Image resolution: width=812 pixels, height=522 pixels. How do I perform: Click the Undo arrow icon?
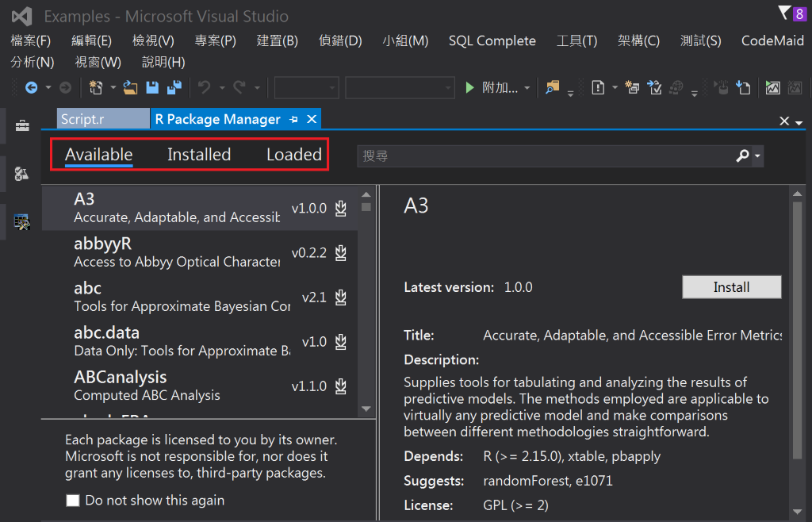205,88
